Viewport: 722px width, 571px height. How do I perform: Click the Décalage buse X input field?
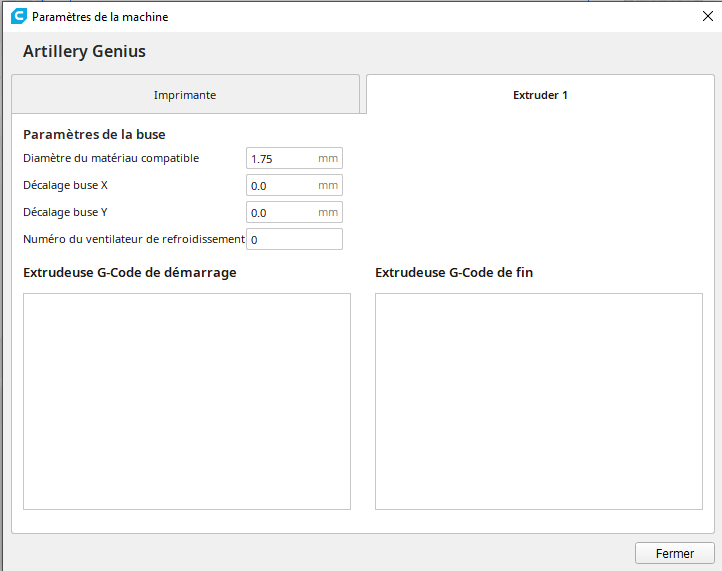click(x=294, y=186)
